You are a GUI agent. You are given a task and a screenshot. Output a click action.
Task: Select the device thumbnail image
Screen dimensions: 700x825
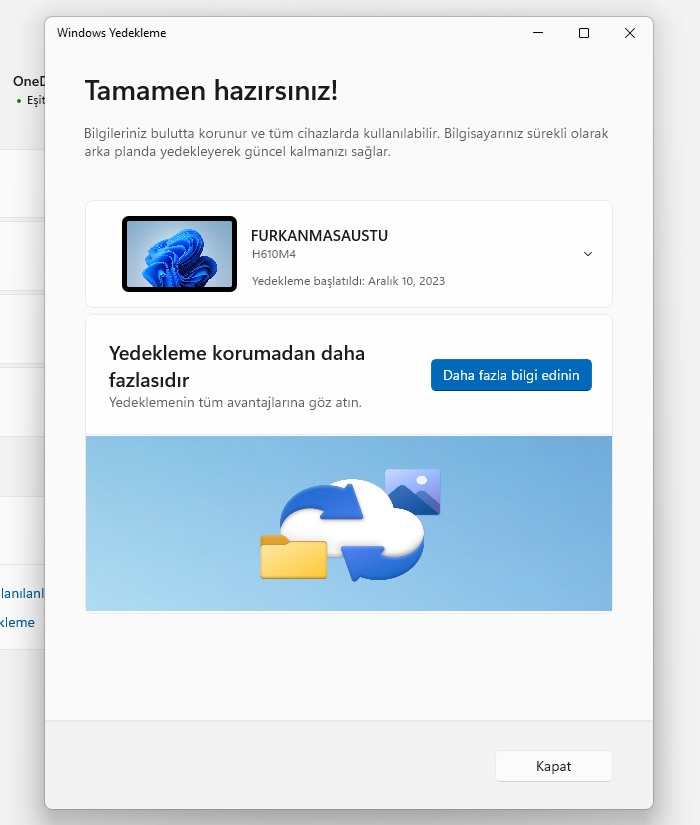pos(179,254)
